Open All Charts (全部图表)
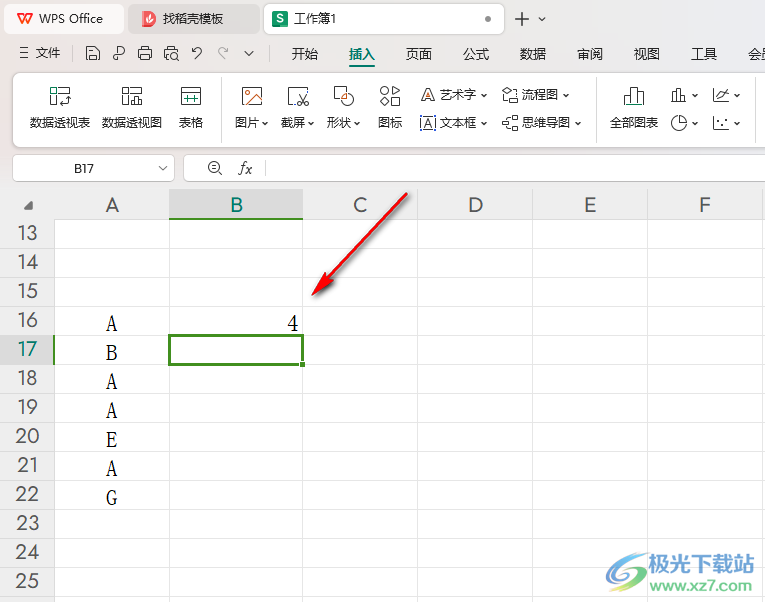765x602 pixels. point(634,108)
